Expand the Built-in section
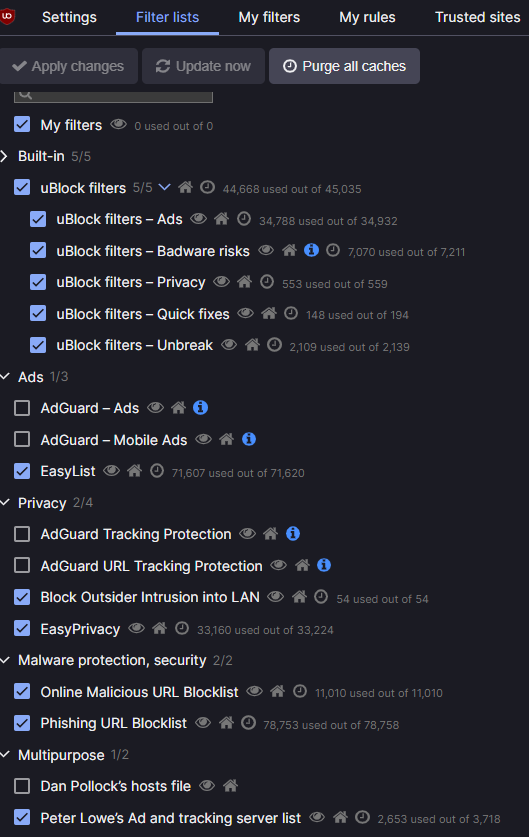Screen dimensions: 529x837 point(4,156)
